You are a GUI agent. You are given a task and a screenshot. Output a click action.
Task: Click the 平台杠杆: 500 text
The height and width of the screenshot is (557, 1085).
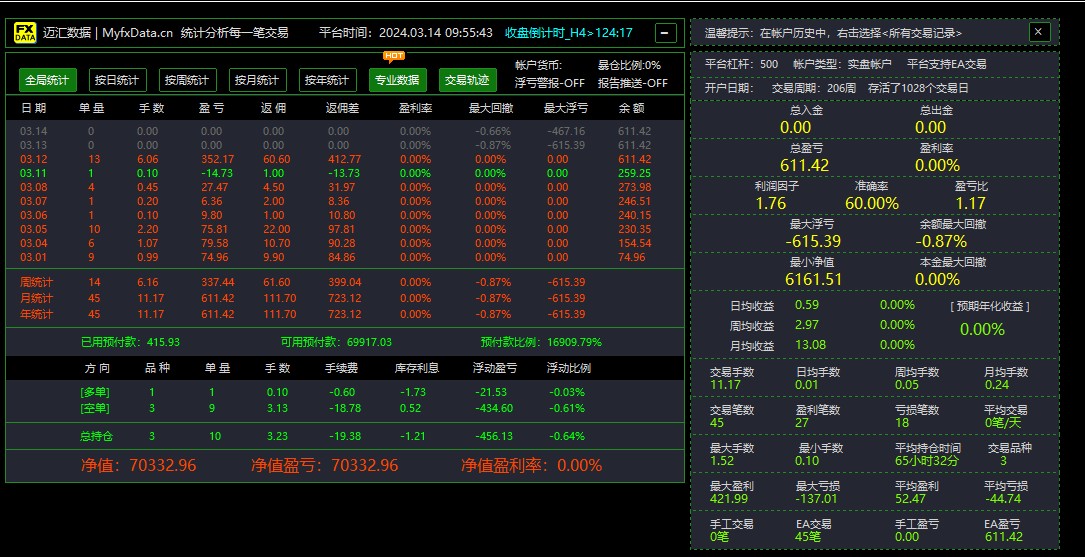click(741, 64)
